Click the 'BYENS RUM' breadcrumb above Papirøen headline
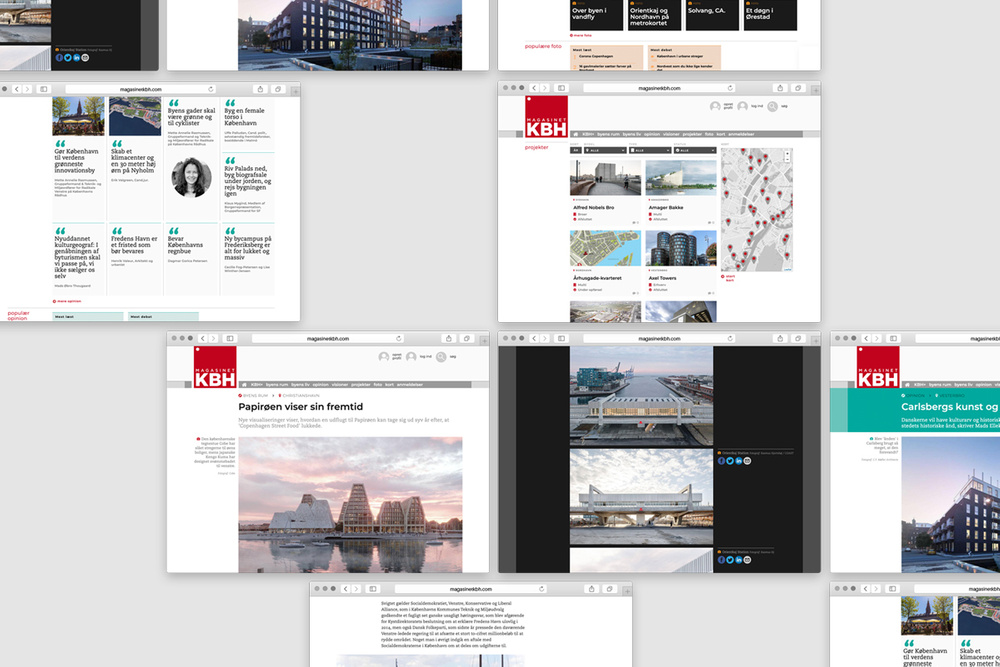The image size is (1000, 667). pos(255,396)
